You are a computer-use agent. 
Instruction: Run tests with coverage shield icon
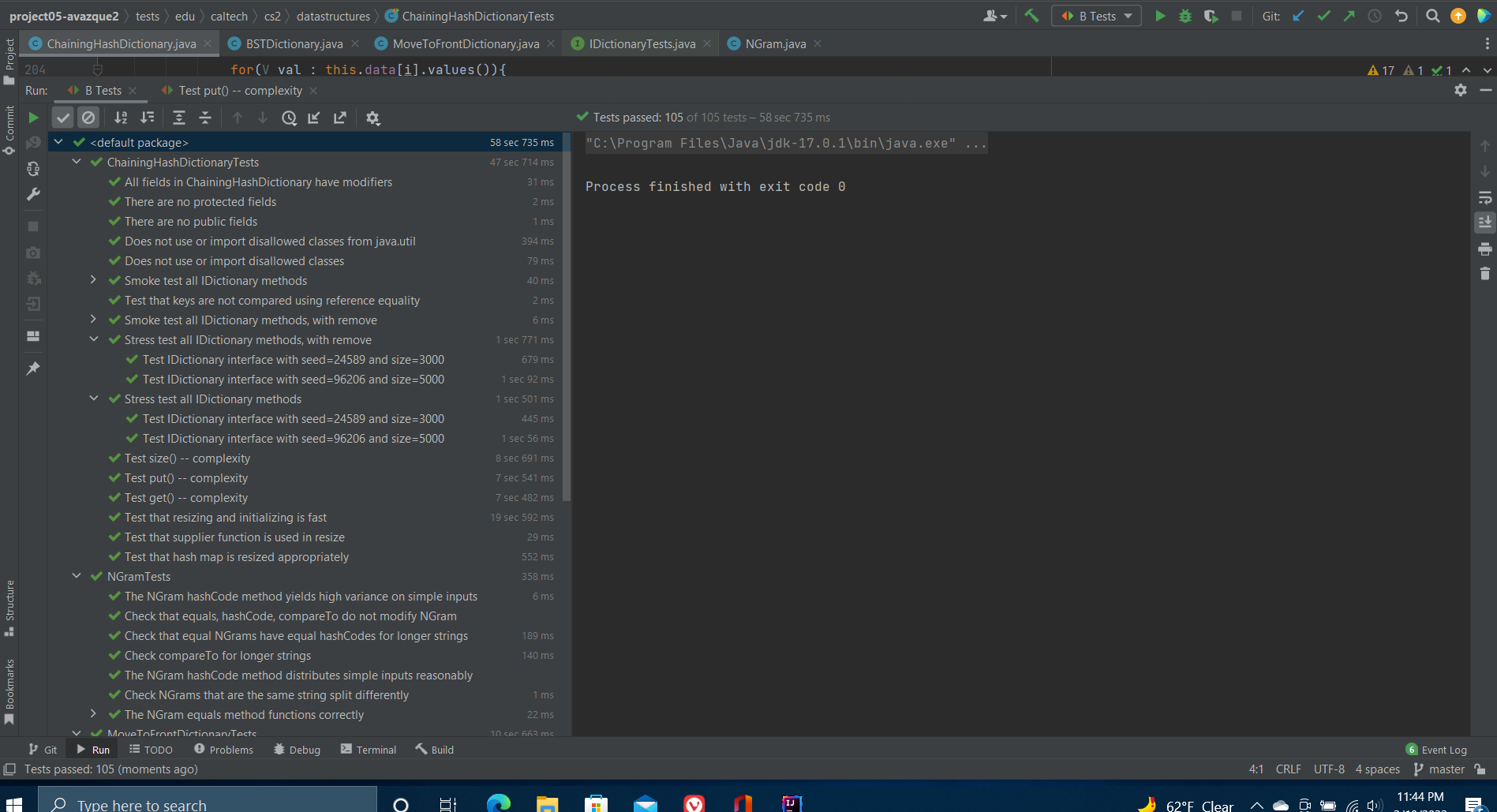pyautogui.click(x=1211, y=16)
